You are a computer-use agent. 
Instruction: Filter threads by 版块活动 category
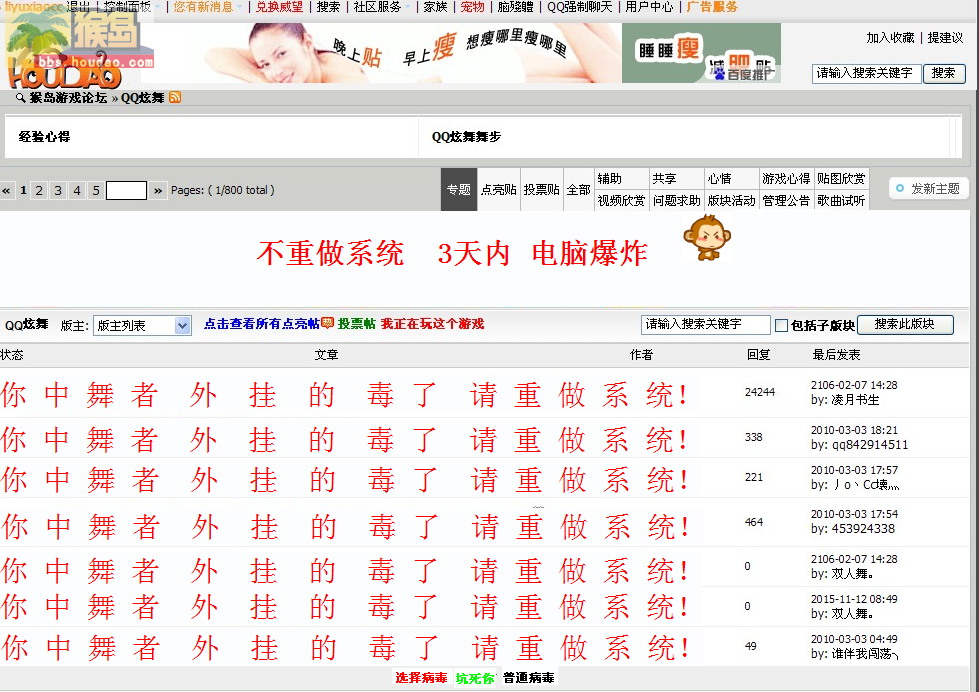pos(731,200)
